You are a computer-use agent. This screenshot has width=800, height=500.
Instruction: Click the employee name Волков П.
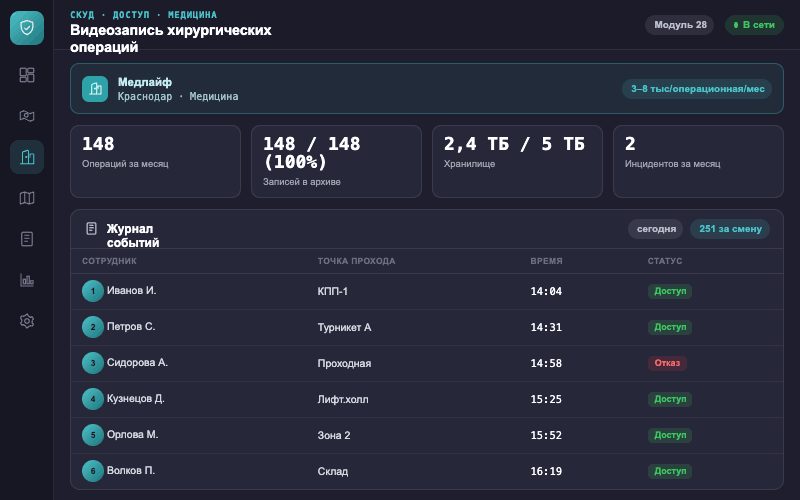(x=131, y=470)
